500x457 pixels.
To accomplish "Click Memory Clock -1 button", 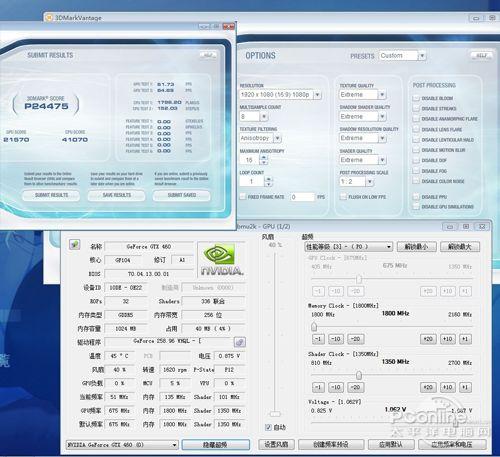I will click(318, 339).
